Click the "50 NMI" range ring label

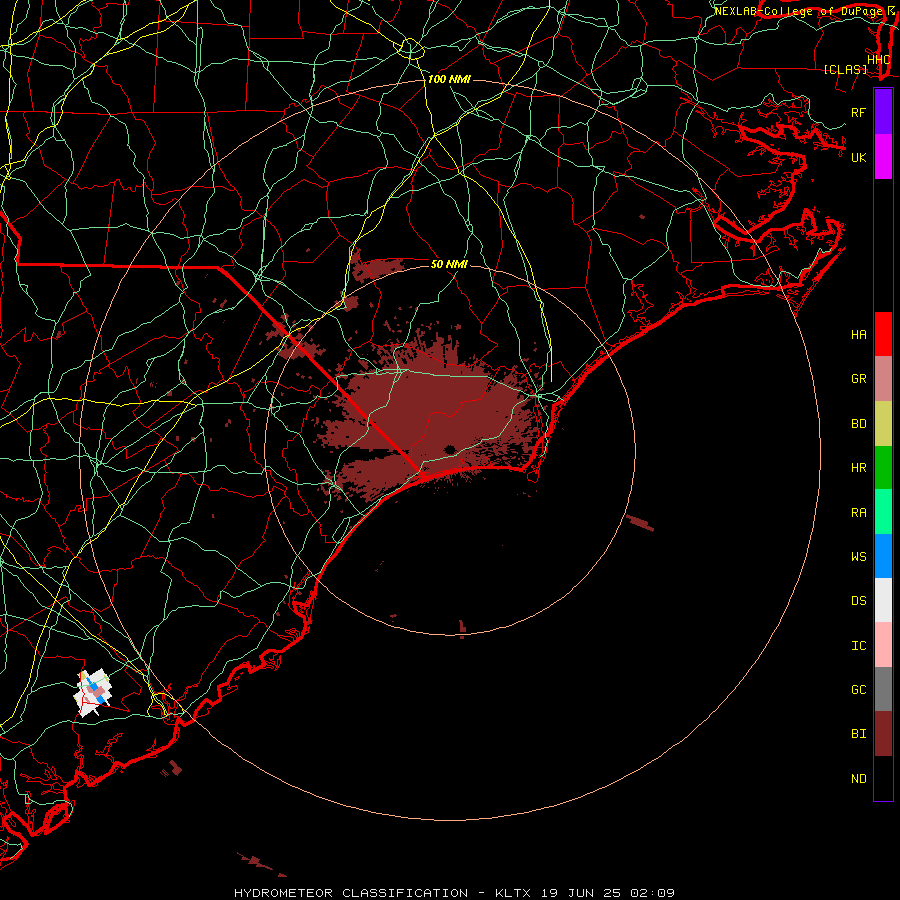pos(449,264)
